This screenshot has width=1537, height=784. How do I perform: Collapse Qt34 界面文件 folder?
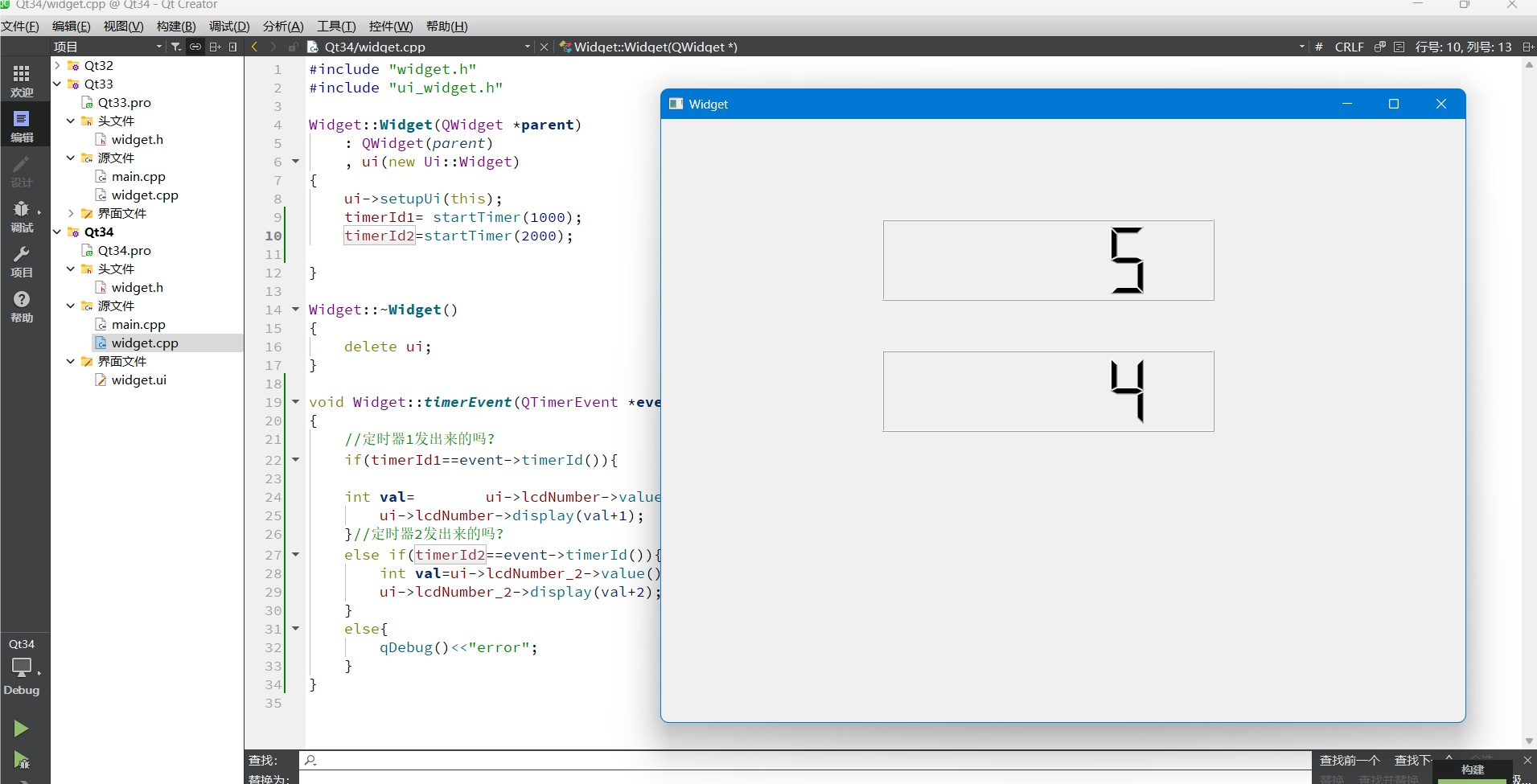[x=71, y=361]
